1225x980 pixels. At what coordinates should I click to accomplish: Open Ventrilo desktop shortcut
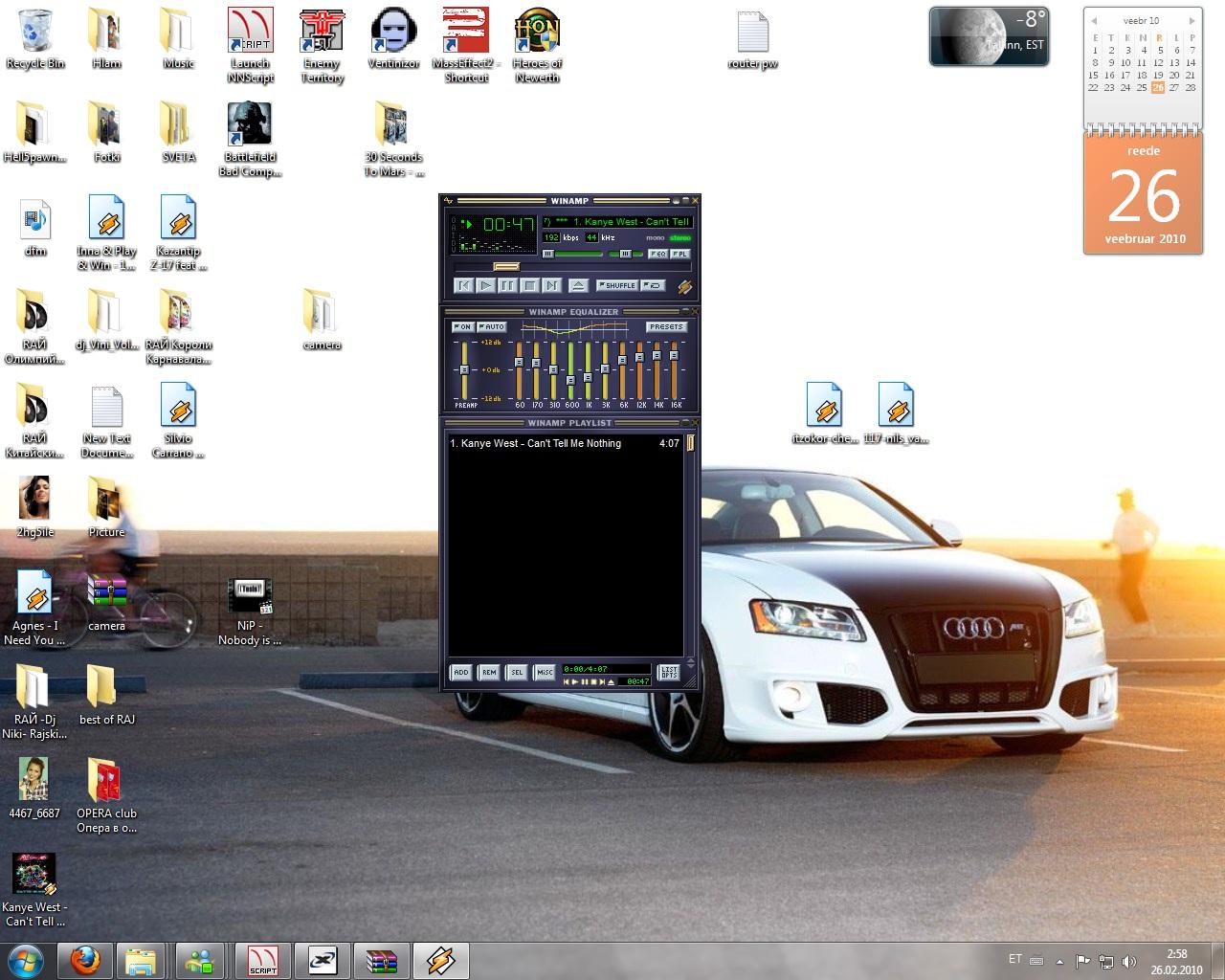tap(393, 38)
